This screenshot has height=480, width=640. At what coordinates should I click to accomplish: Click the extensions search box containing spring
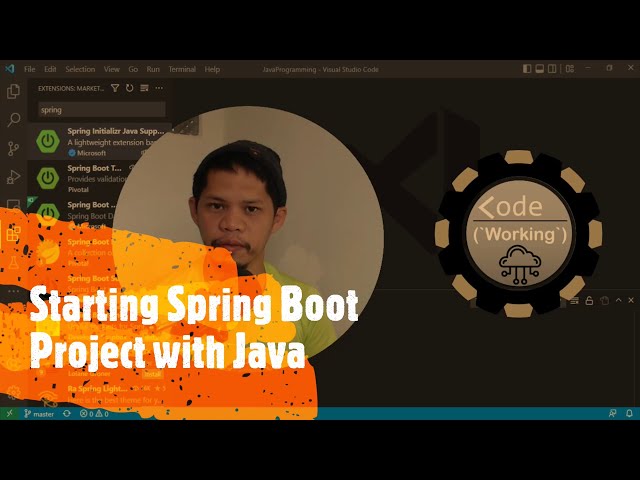(102, 110)
